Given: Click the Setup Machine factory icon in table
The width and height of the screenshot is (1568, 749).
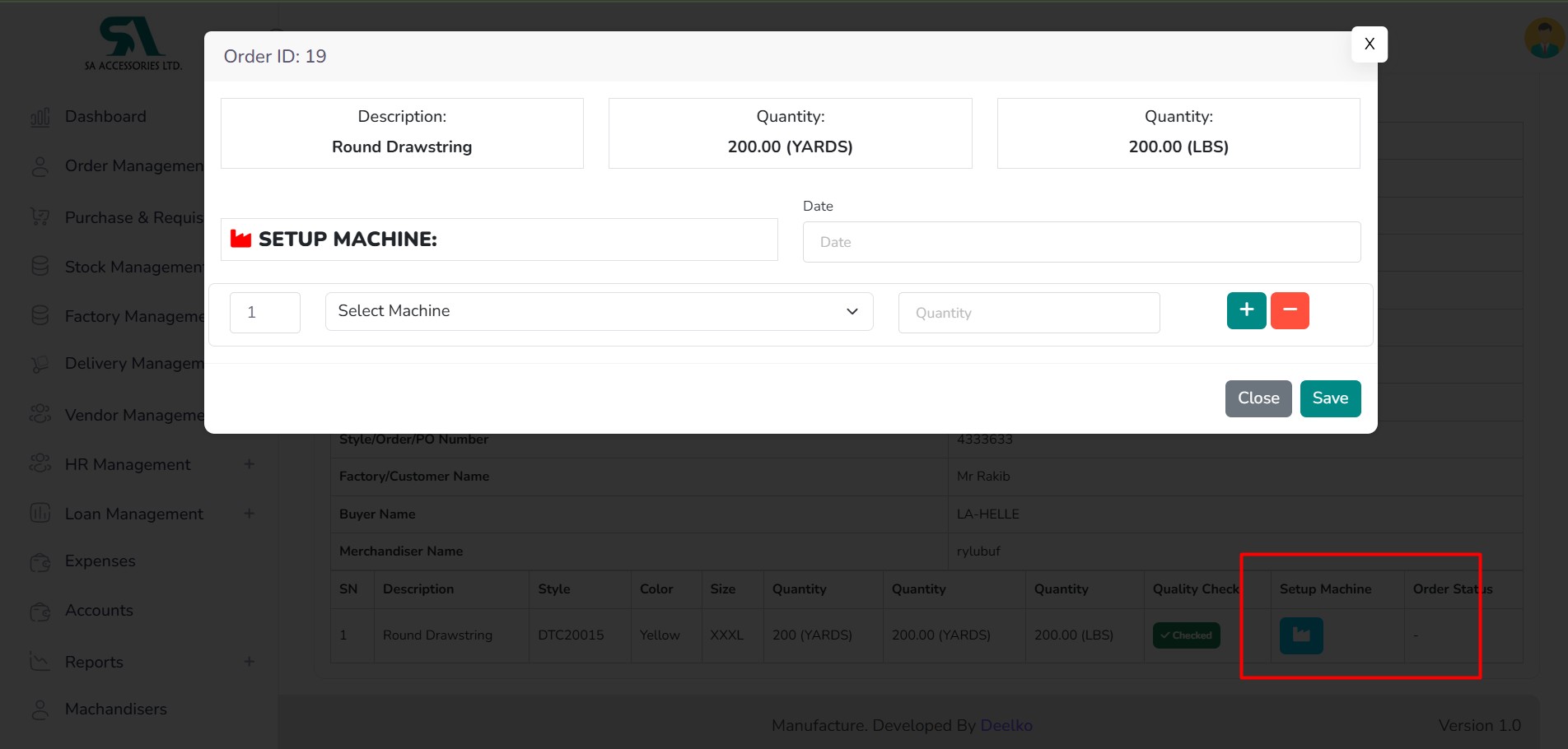Looking at the screenshot, I should pos(1300,635).
